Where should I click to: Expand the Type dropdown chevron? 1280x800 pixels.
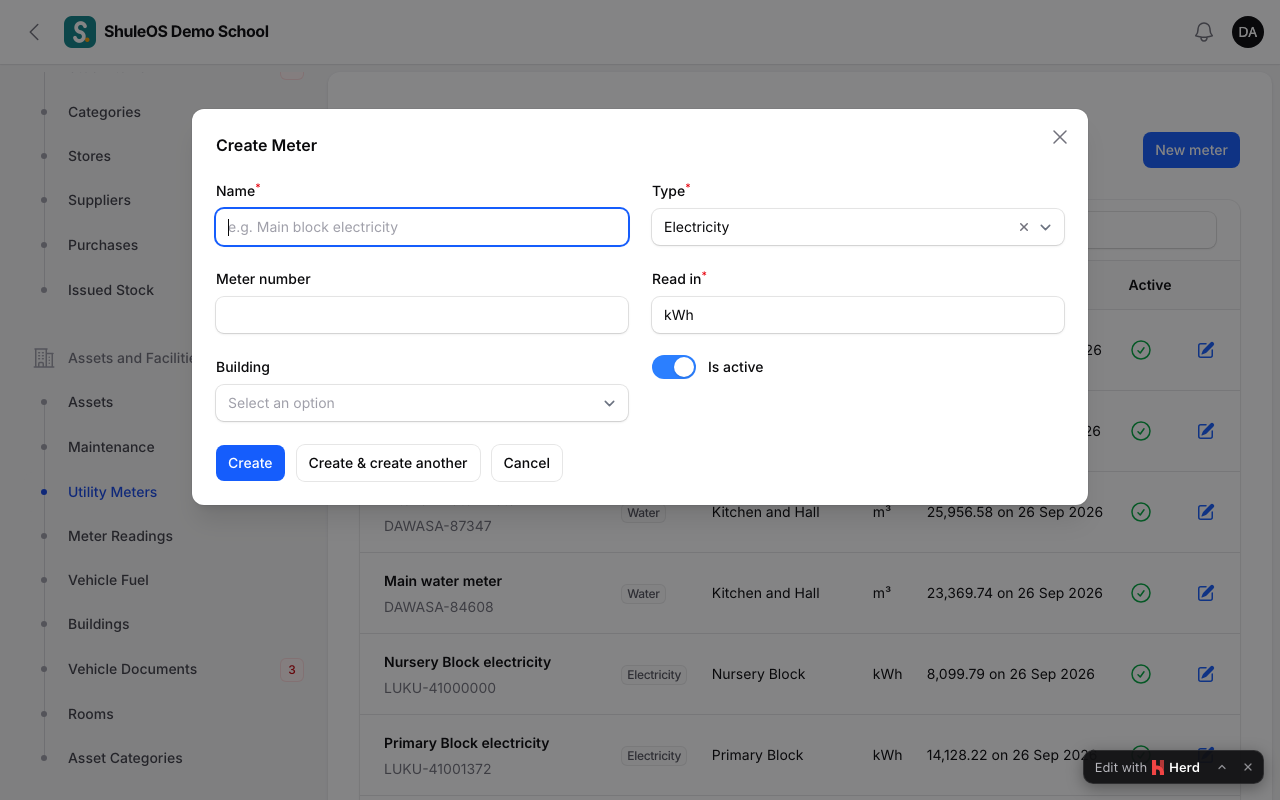pos(1046,227)
